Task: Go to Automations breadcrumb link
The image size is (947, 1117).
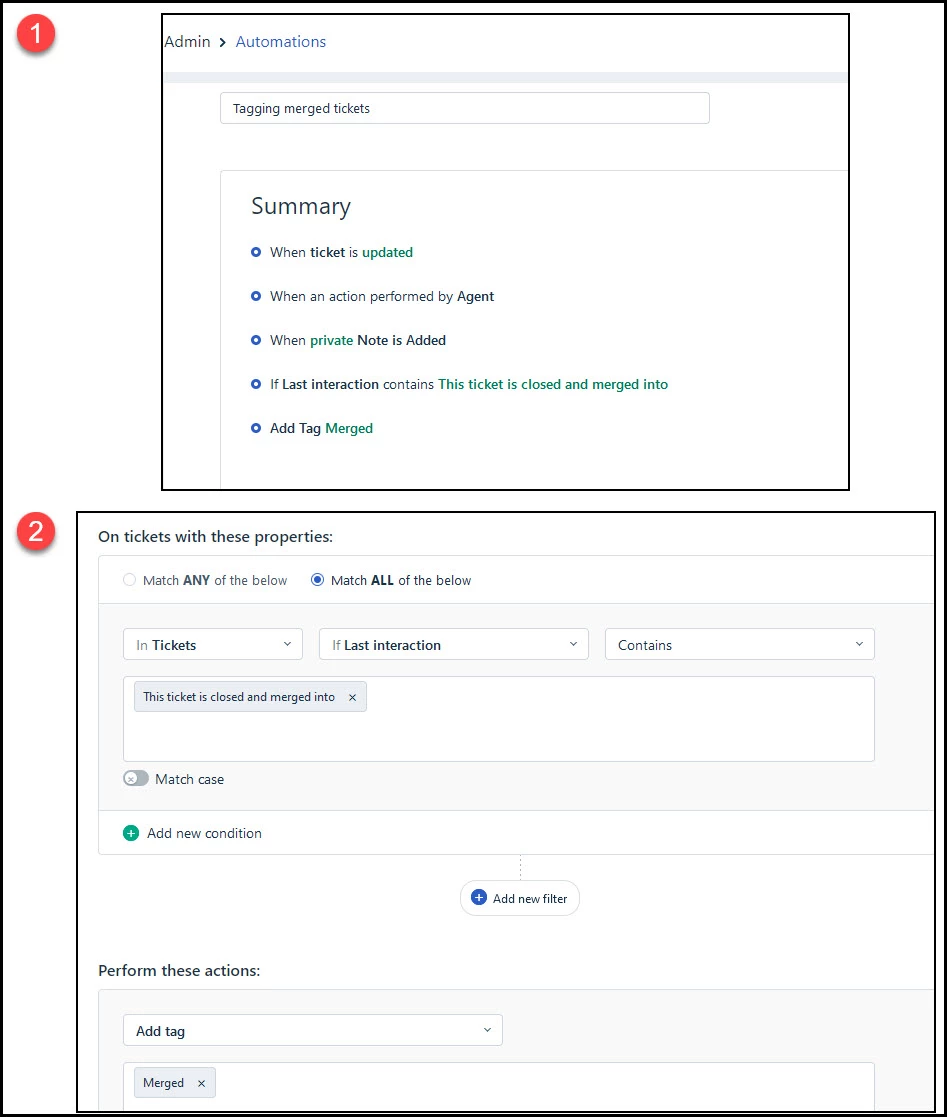Action: (281, 42)
